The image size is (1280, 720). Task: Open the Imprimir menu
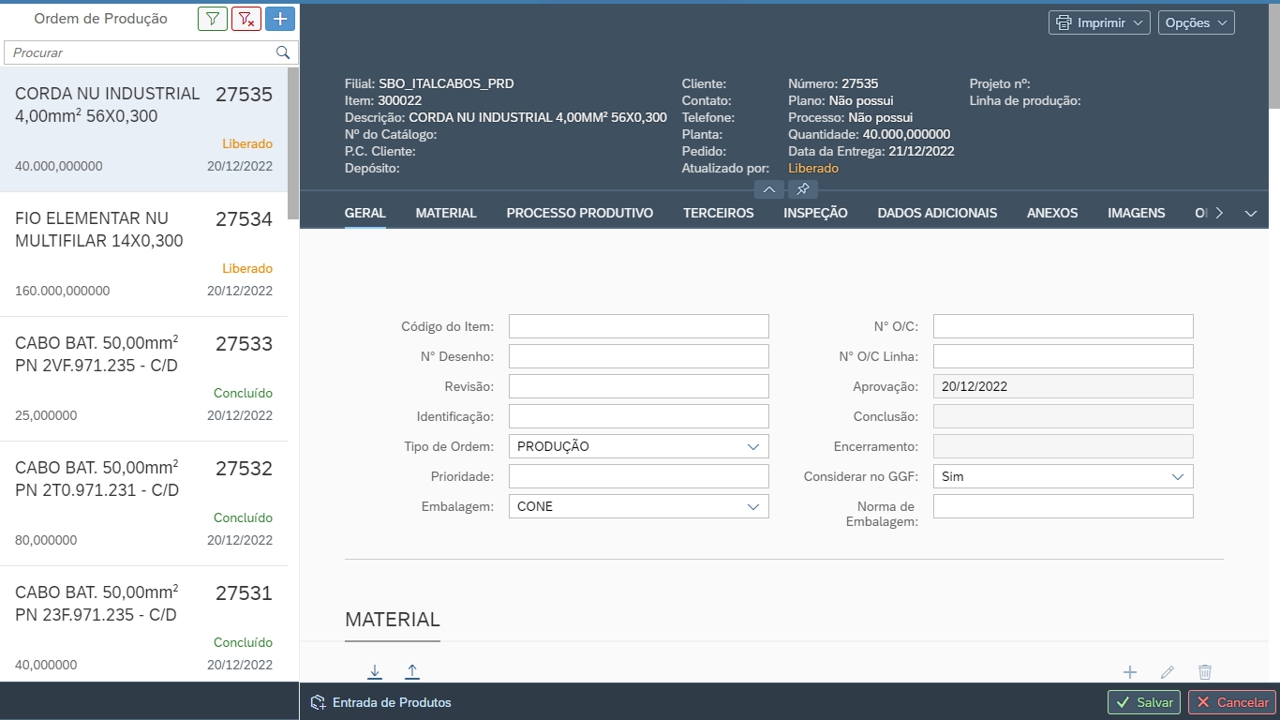click(1099, 23)
